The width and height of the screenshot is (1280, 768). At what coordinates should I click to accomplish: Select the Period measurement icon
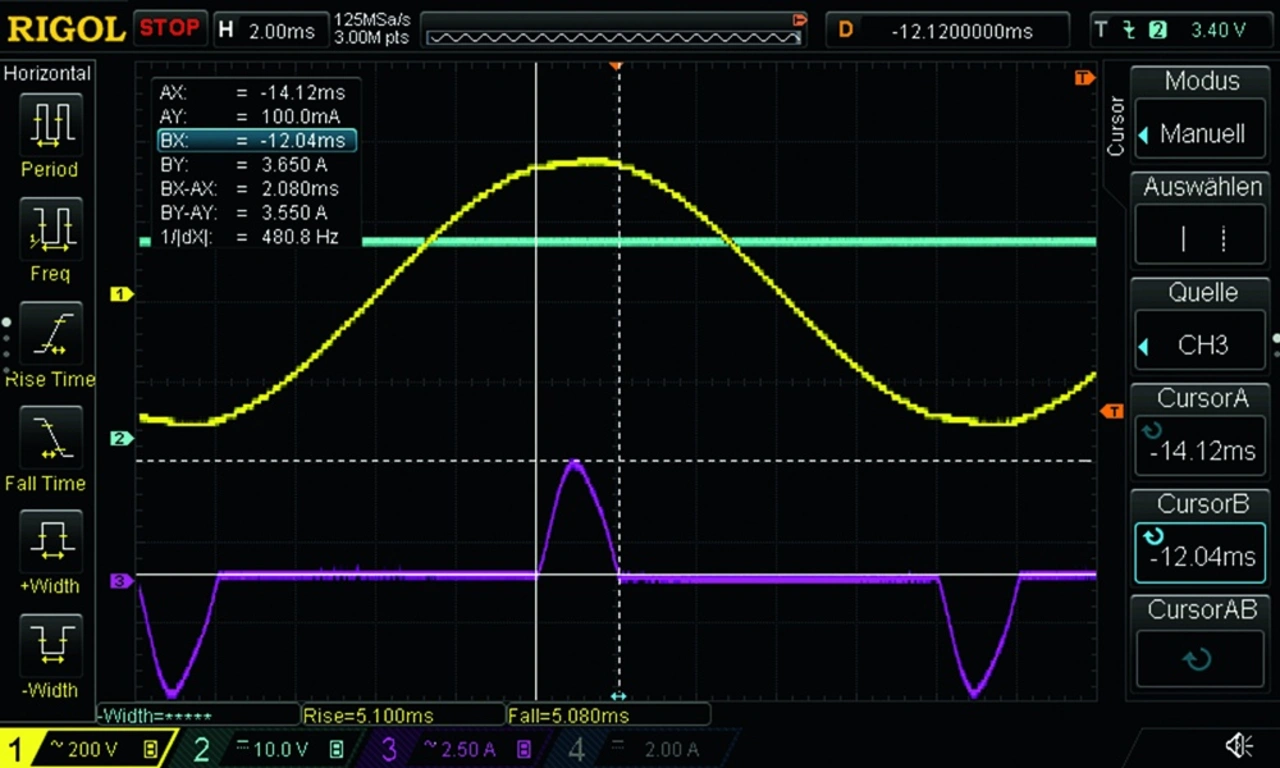click(49, 123)
